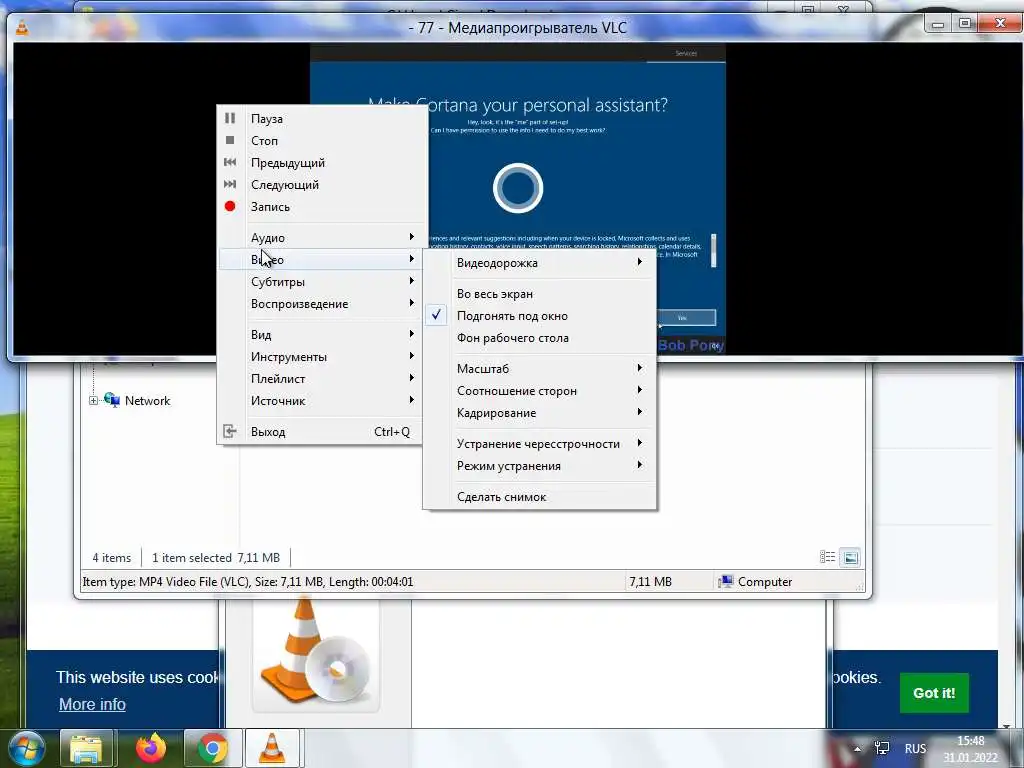1024x768 pixels.
Task: Click the Network icon in Explorer tree
Action: 112,400
